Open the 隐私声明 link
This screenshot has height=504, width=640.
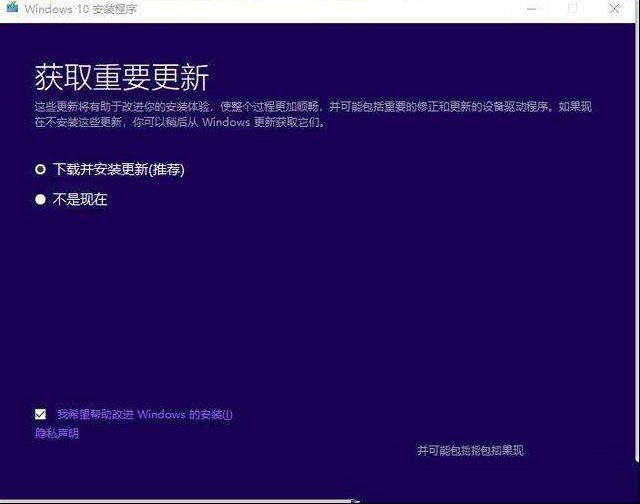pyautogui.click(x=57, y=433)
